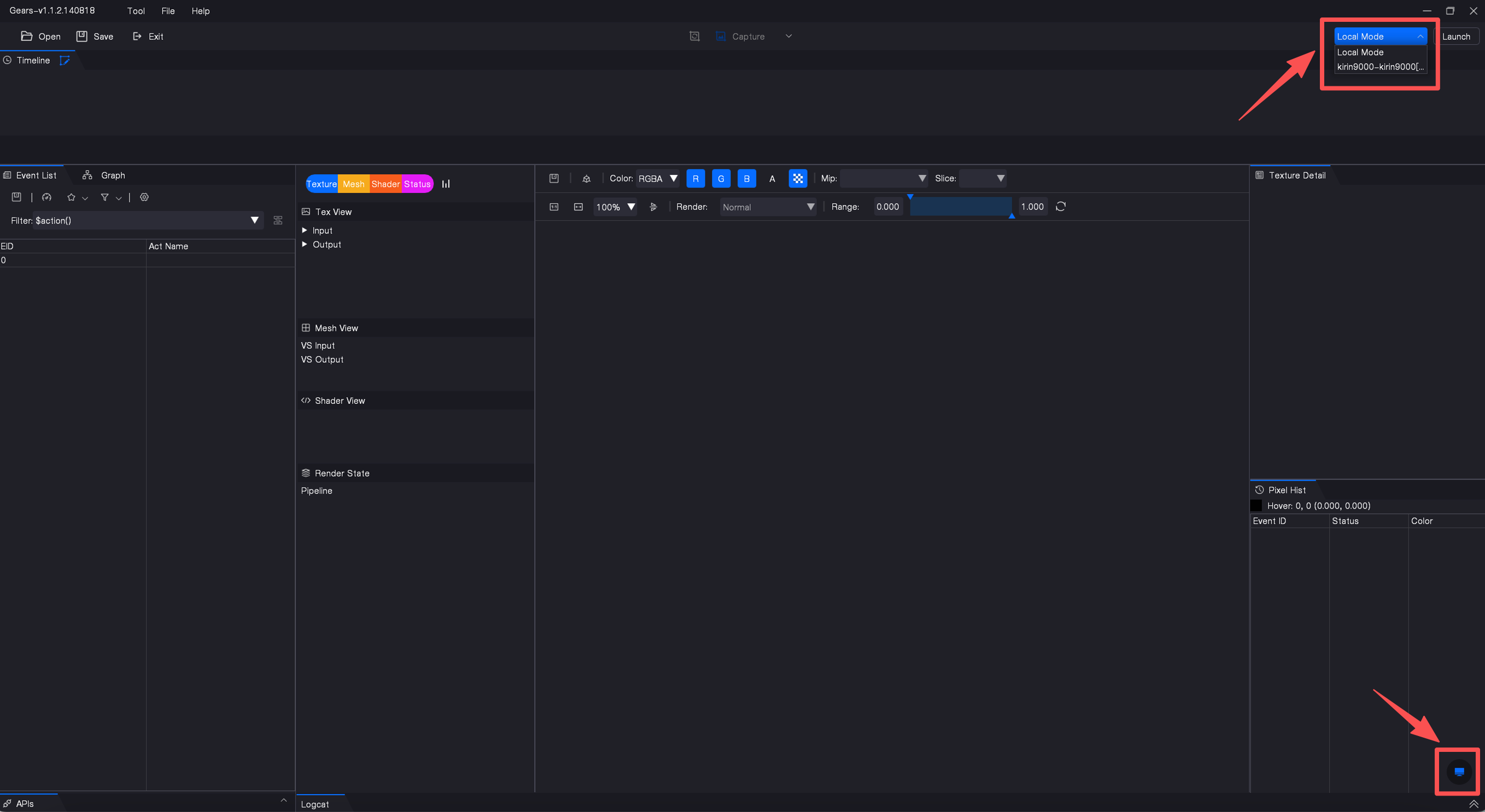Click the 1:1 actual size icon
Image resolution: width=1485 pixels, height=812 pixels.
pos(554,207)
